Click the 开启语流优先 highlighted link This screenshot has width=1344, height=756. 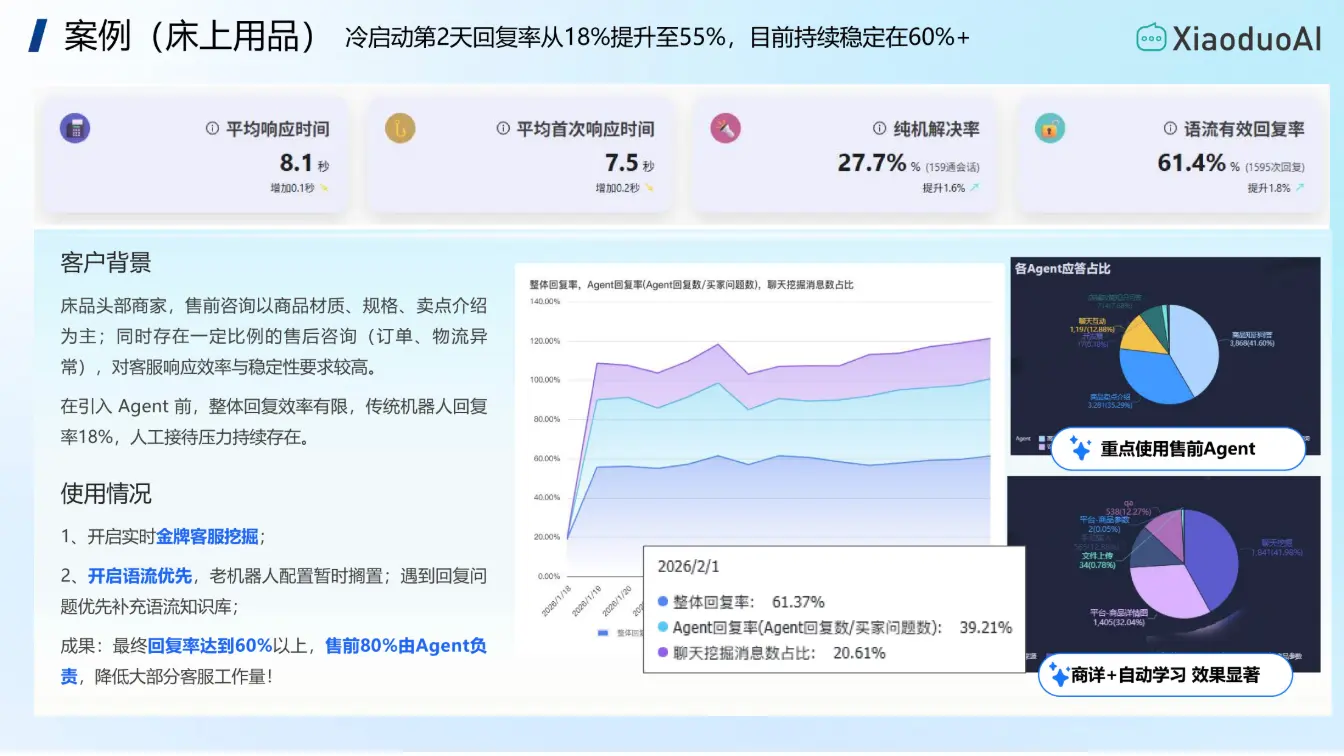tap(139, 576)
